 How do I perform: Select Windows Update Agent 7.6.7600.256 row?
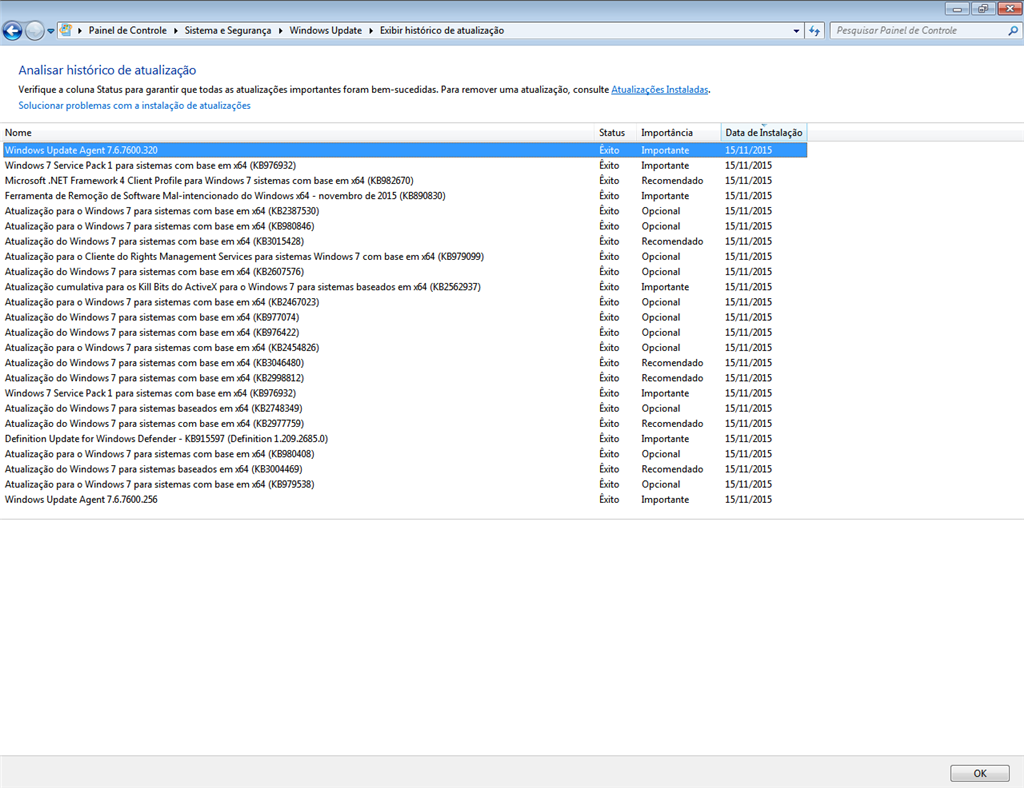[405, 499]
